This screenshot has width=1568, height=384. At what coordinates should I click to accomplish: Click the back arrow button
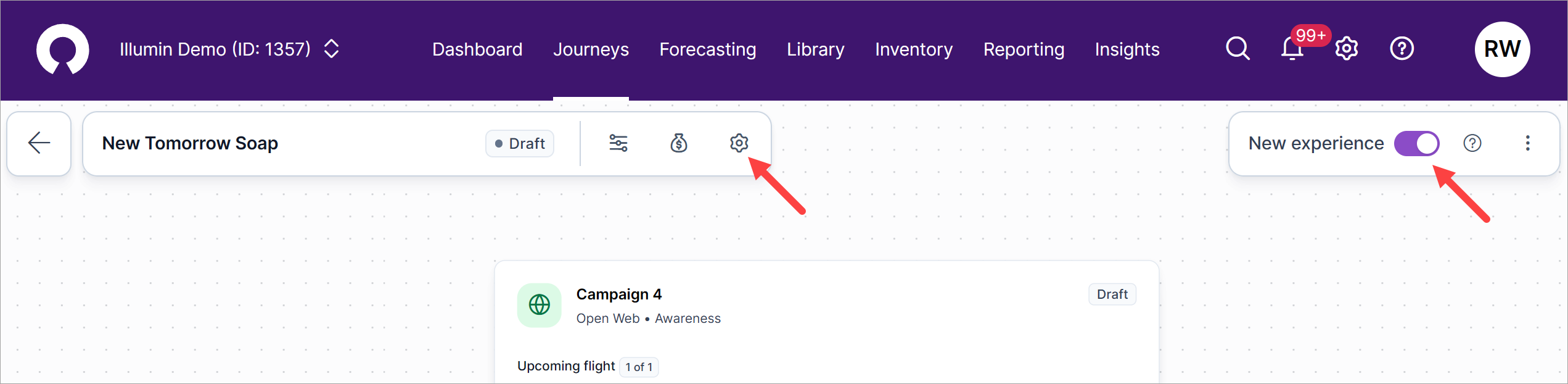pos(39,143)
